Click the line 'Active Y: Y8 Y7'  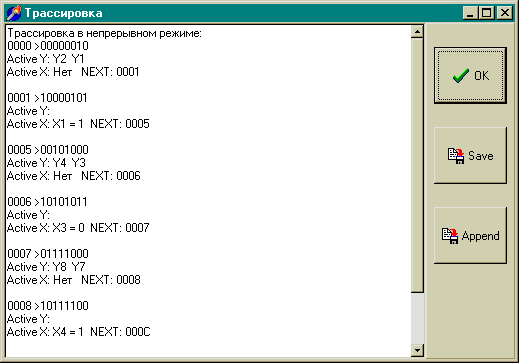[46, 267]
